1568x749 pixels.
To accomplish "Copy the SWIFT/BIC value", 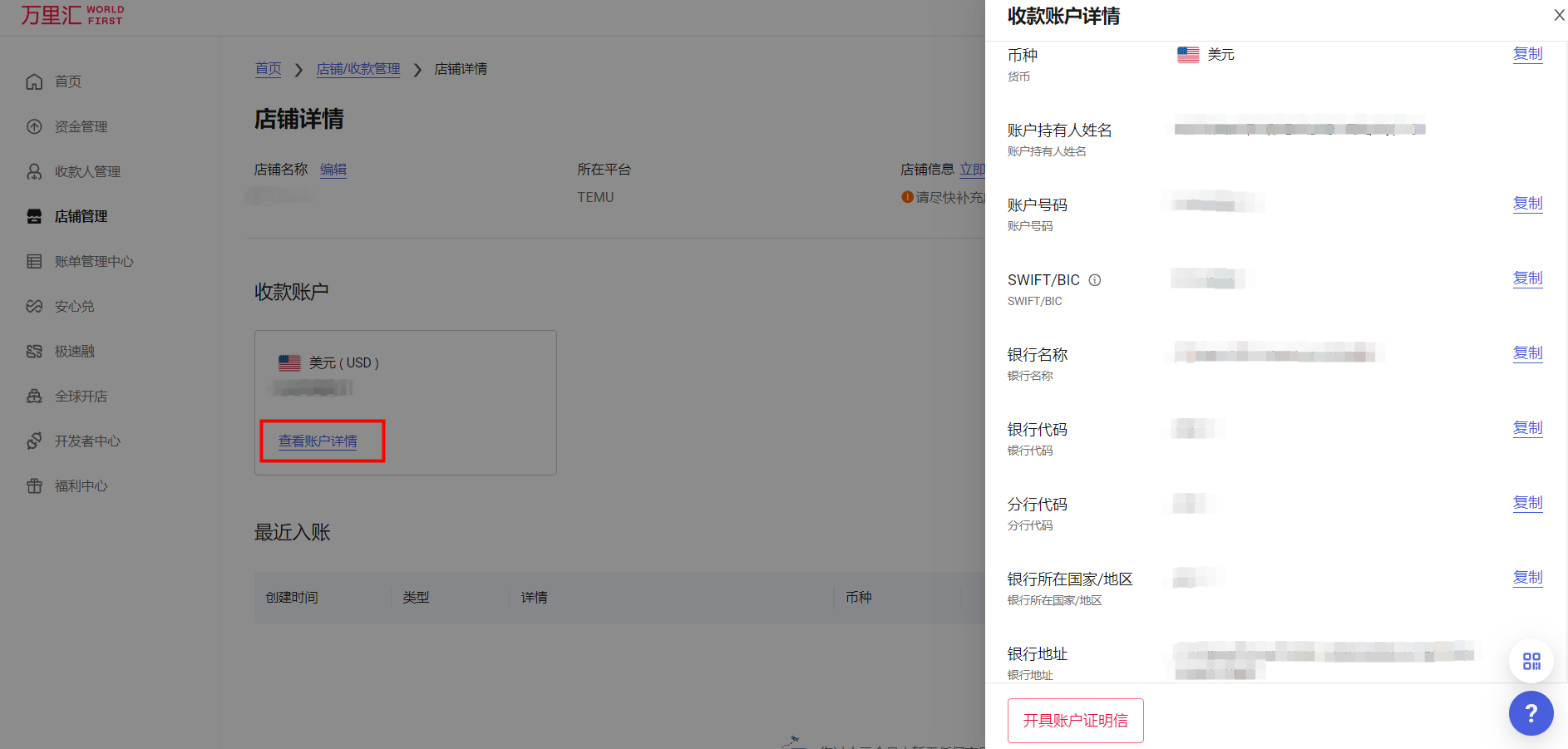I will (x=1527, y=278).
